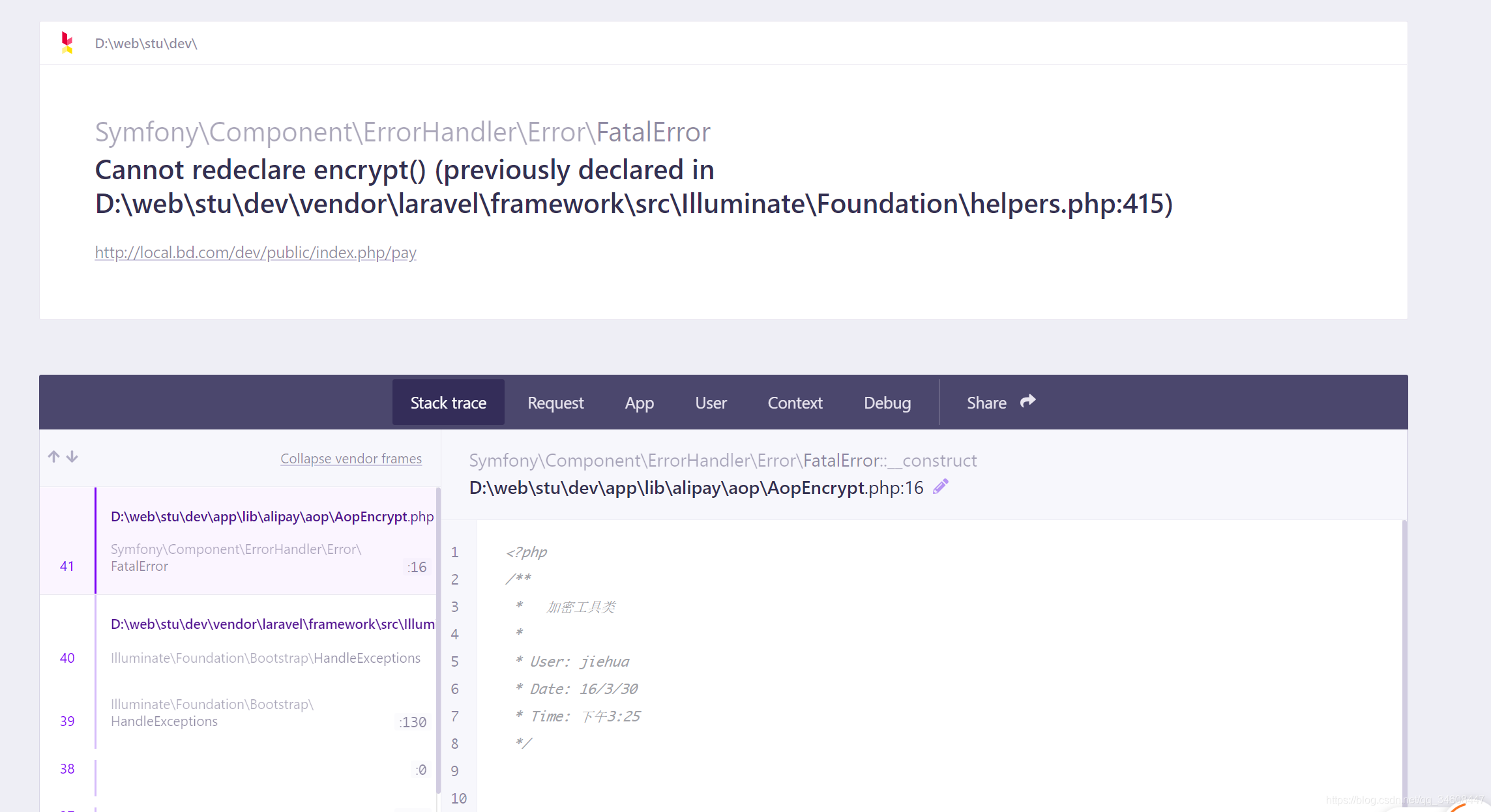The width and height of the screenshot is (1491, 812).
Task: Switch to the Debug tab
Action: pos(887,402)
